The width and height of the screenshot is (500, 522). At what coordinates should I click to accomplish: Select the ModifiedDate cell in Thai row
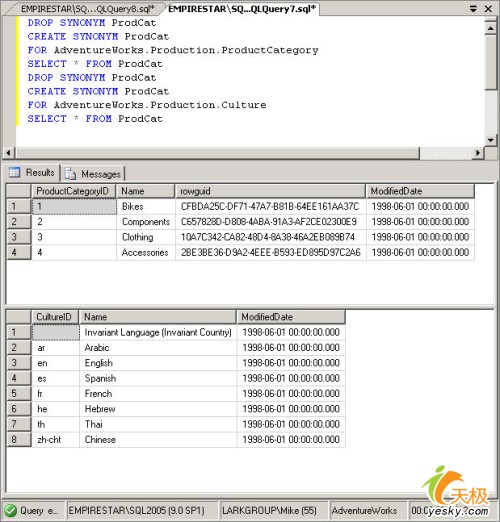pos(291,424)
